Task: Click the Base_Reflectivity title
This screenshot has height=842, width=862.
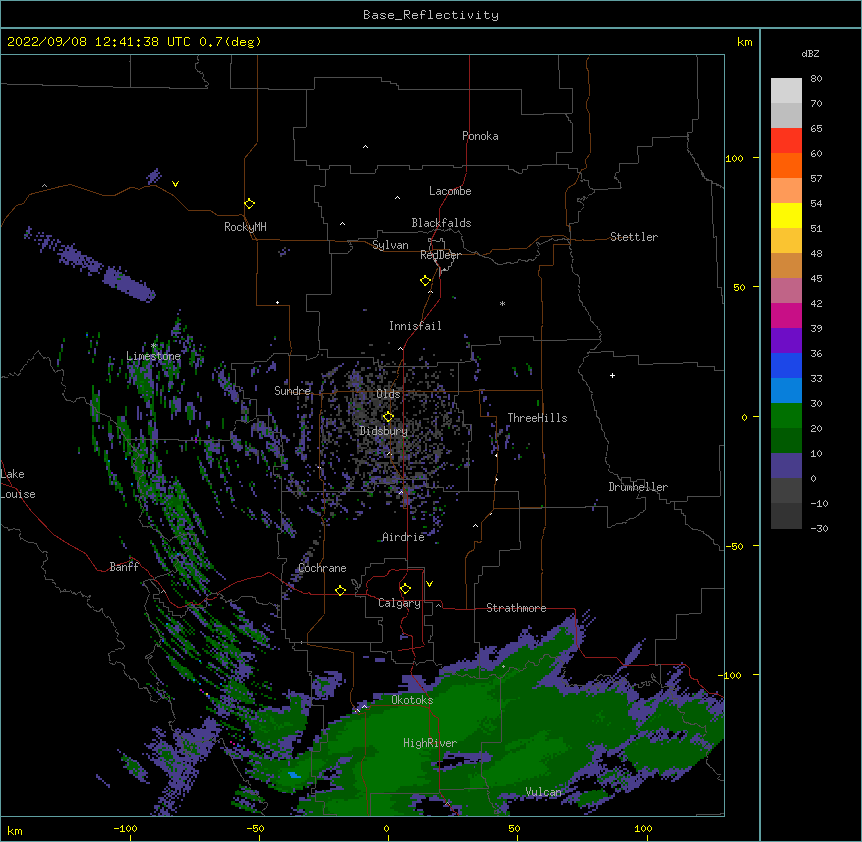Action: pyautogui.click(x=431, y=15)
